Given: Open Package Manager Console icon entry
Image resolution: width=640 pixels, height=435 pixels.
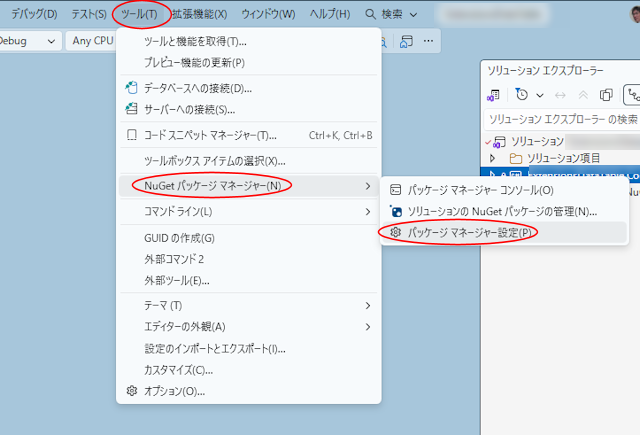Looking at the screenshot, I should point(396,189).
